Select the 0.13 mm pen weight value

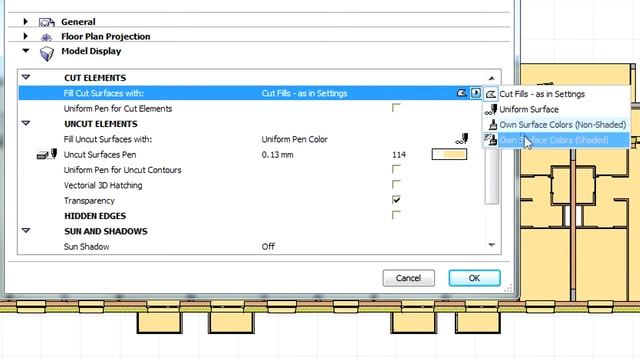tap(278, 155)
